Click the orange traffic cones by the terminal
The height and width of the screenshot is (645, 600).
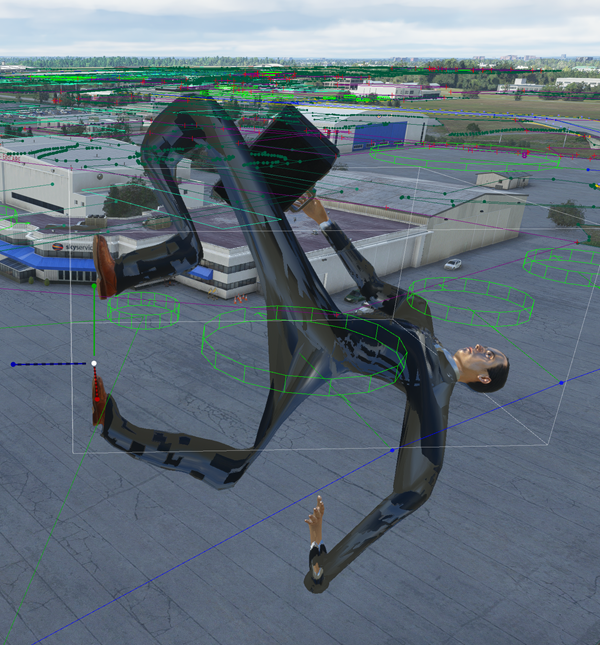240,297
